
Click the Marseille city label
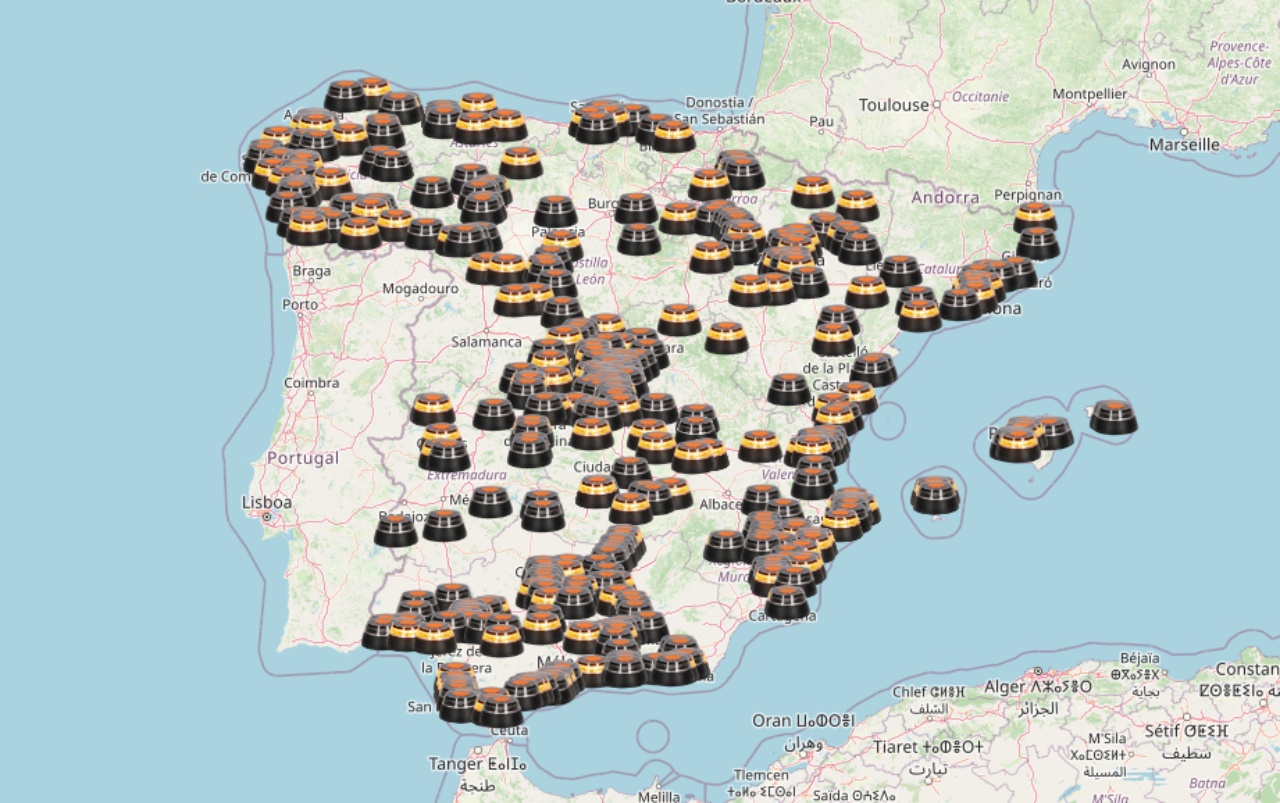(1184, 144)
